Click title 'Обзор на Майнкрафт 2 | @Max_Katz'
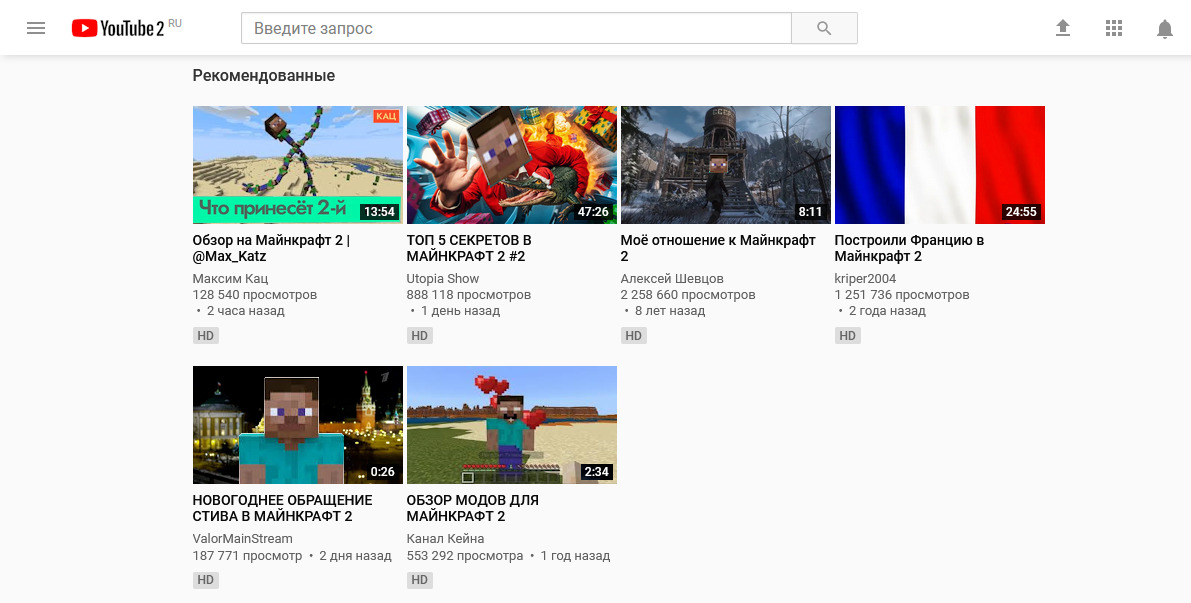Viewport: 1191px width, 603px height. pos(271,248)
